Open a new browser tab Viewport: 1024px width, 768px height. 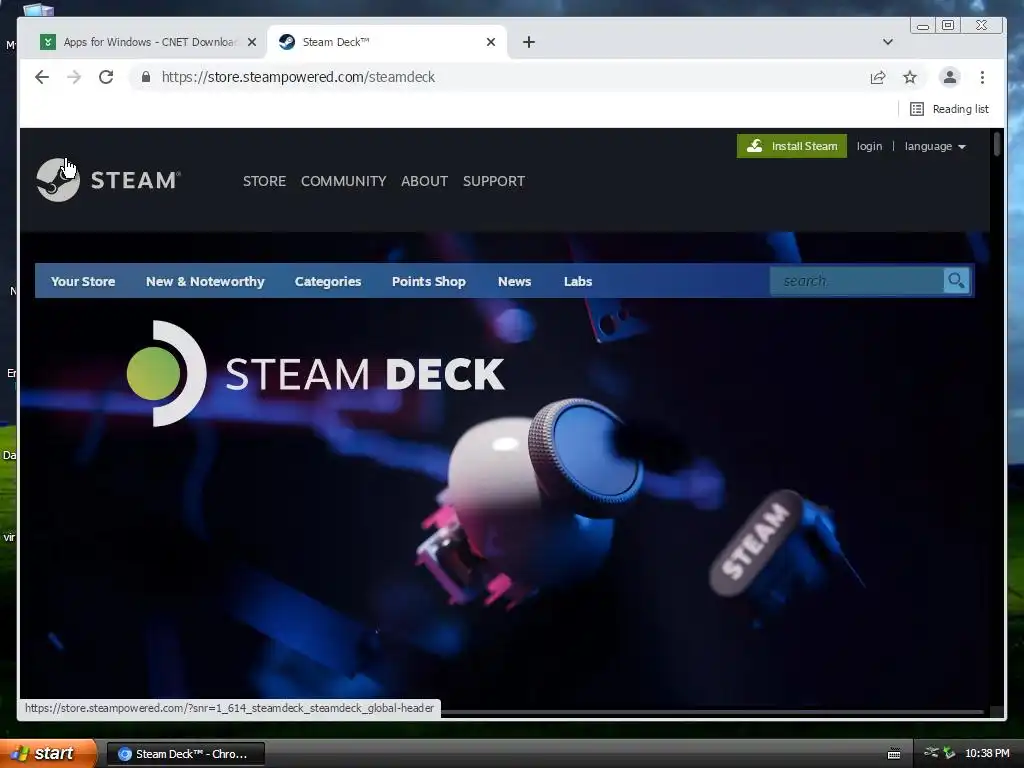point(529,42)
